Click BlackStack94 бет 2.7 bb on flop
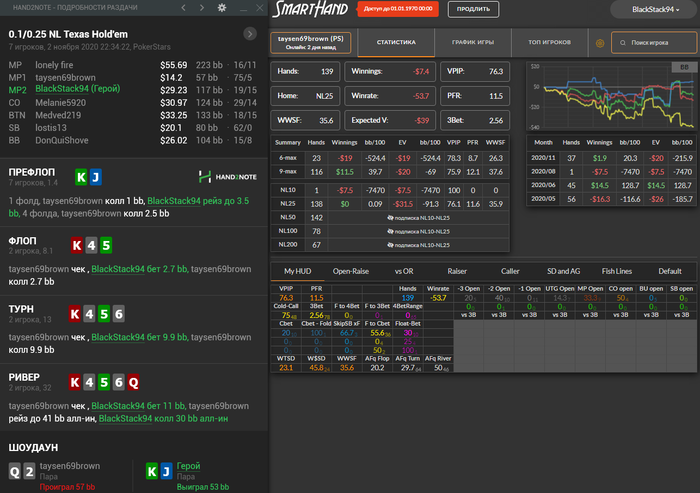This screenshot has height=493, width=700. [139, 269]
